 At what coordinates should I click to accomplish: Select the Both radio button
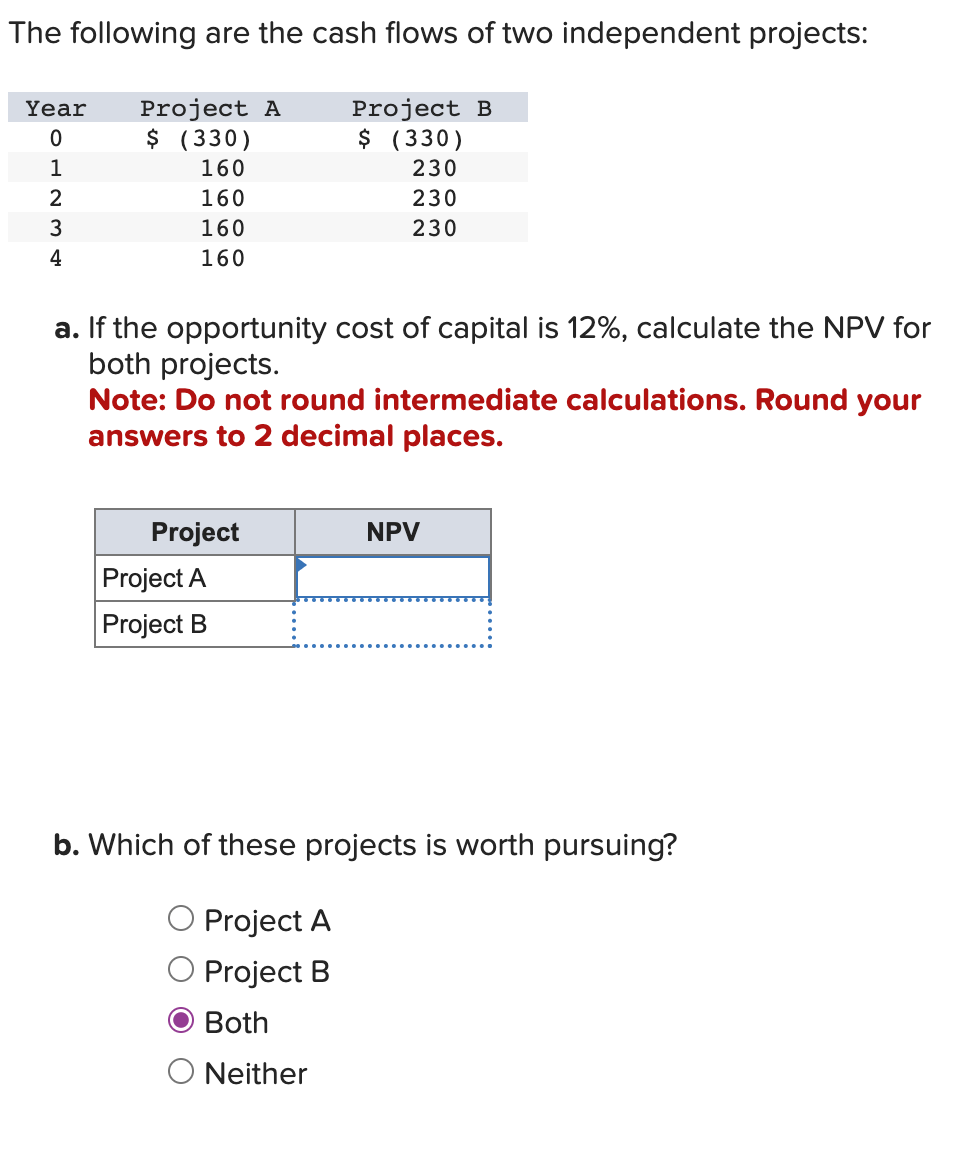click(x=182, y=1021)
